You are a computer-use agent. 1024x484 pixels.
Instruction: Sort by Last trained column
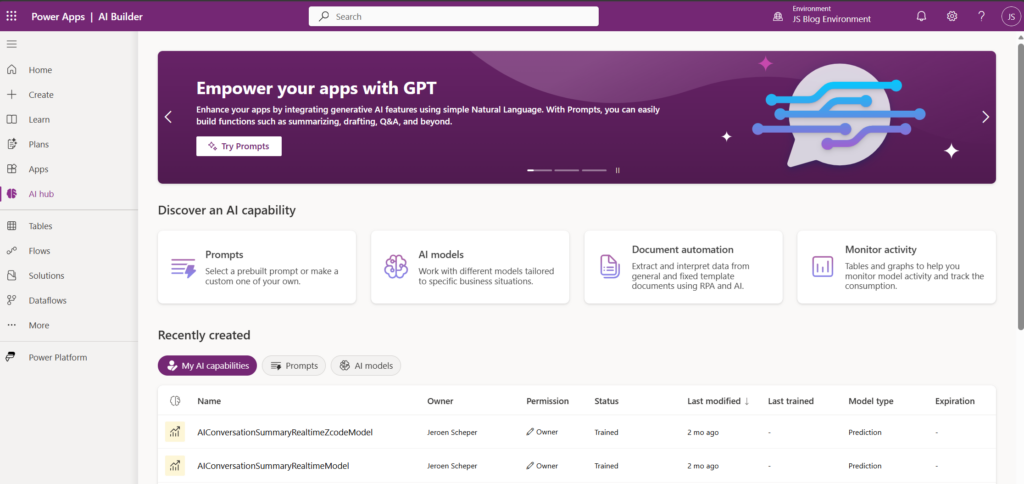coord(791,401)
